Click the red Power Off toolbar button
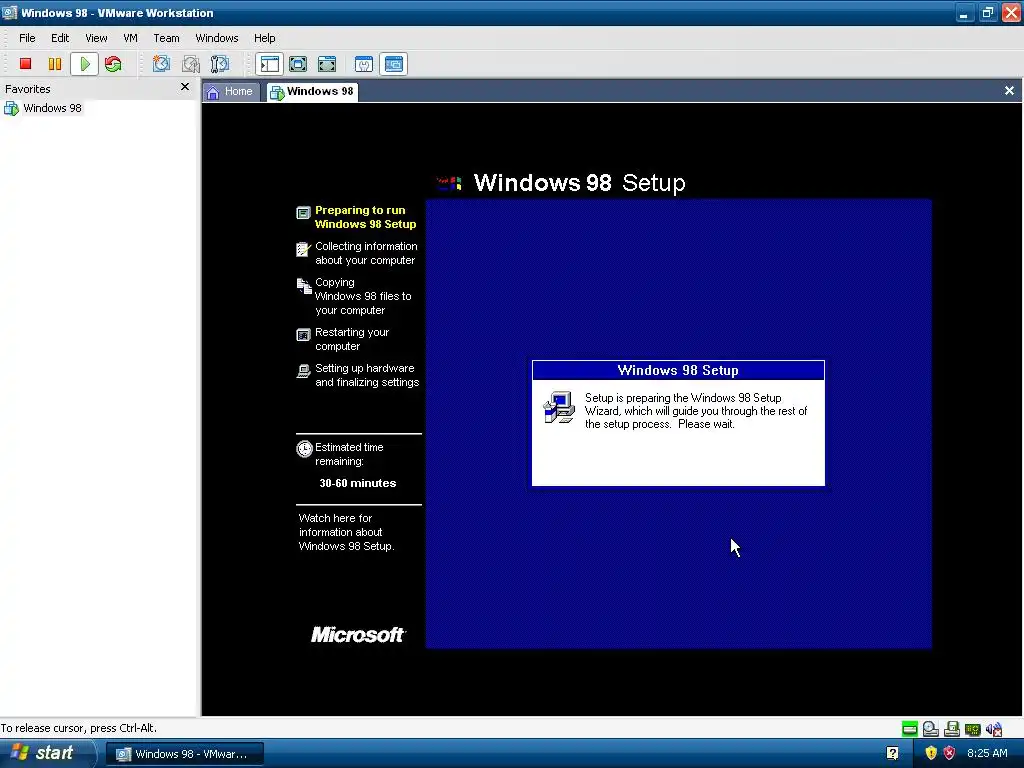1024x768 pixels. 25,64
